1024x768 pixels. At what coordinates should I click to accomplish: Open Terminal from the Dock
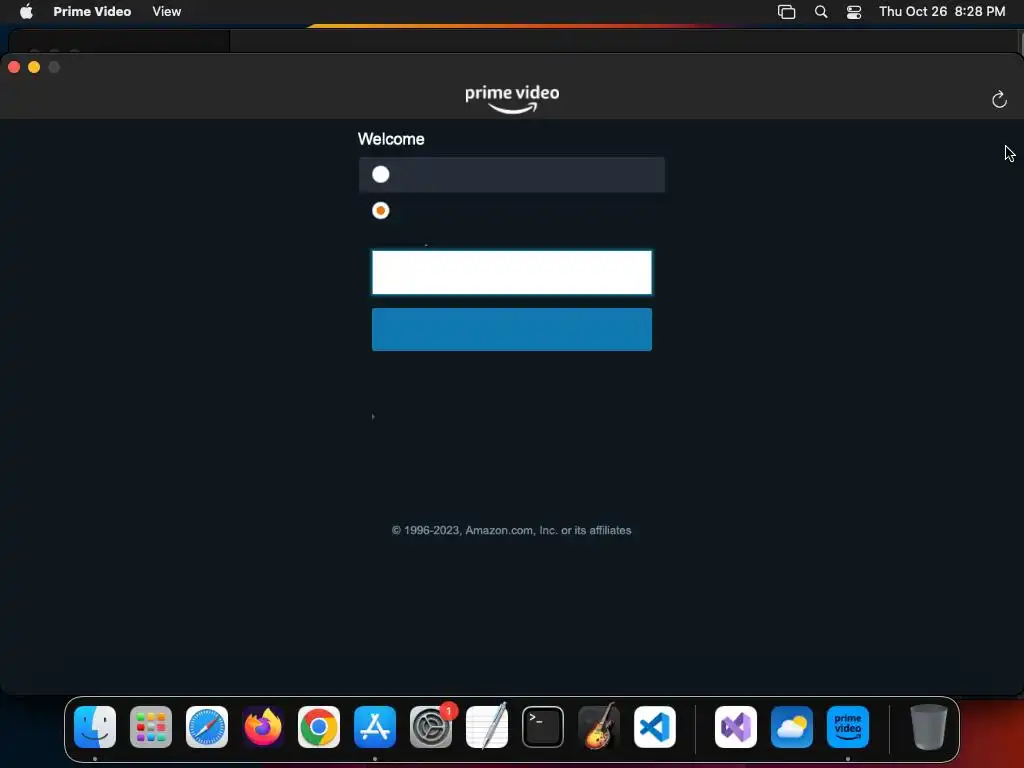(x=543, y=727)
